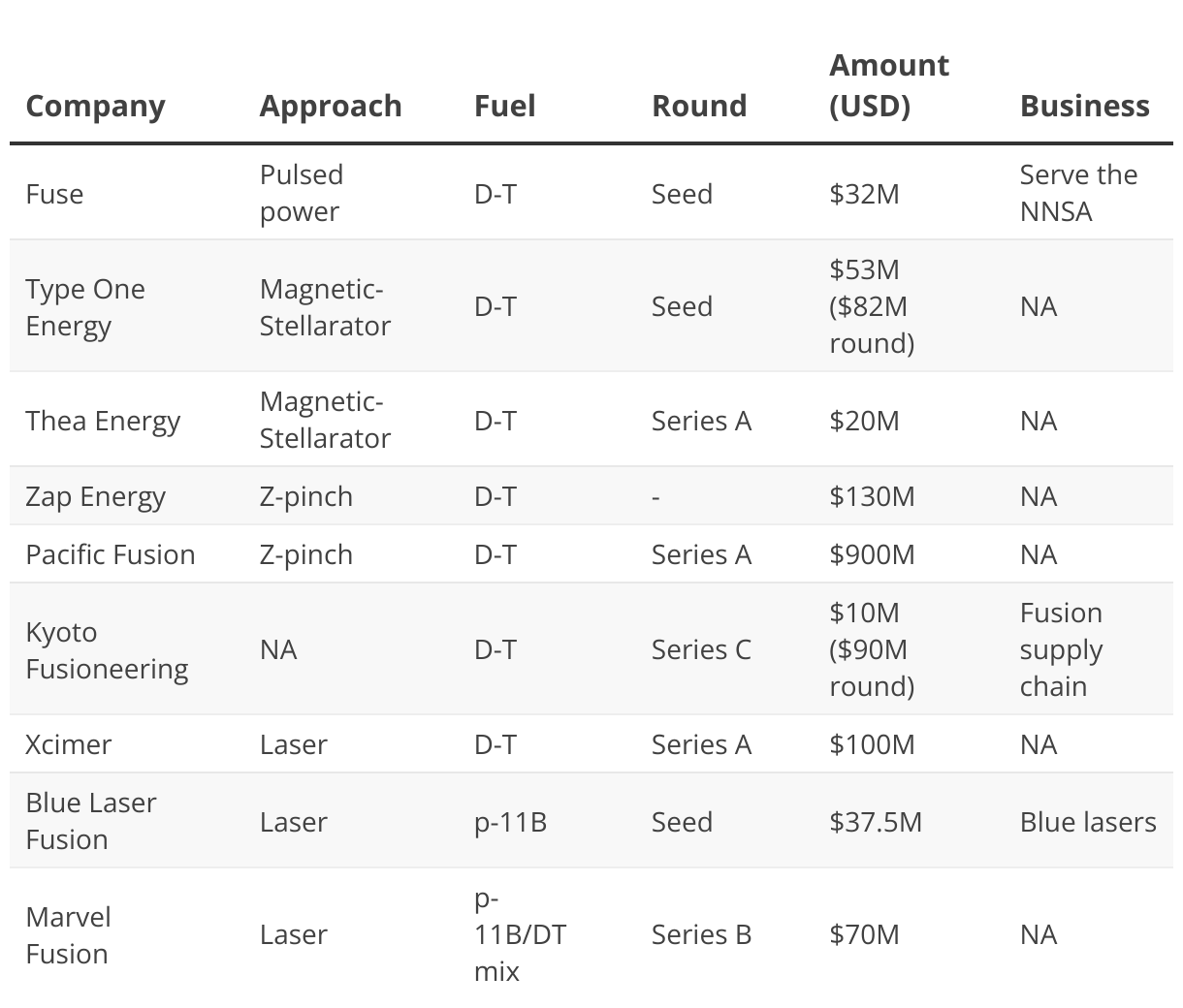Screen dimensions: 1183x1008
Task: Select the Fuse company cell
Action: [x=54, y=194]
